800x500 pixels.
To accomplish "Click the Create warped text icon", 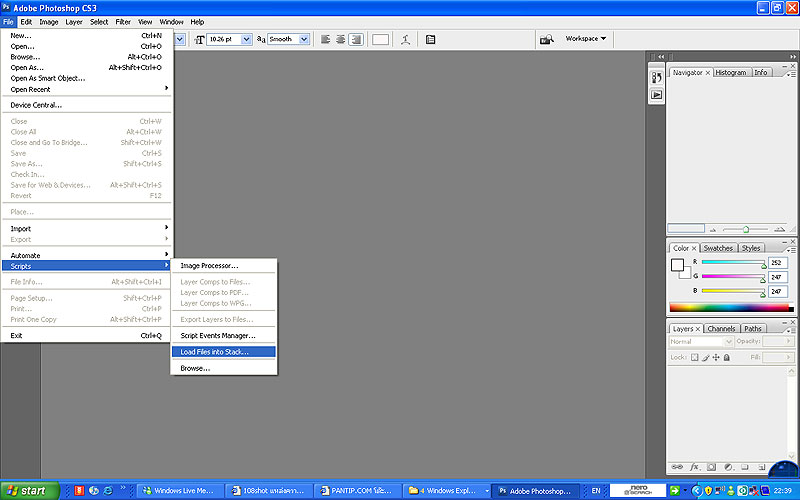I will click(406, 40).
